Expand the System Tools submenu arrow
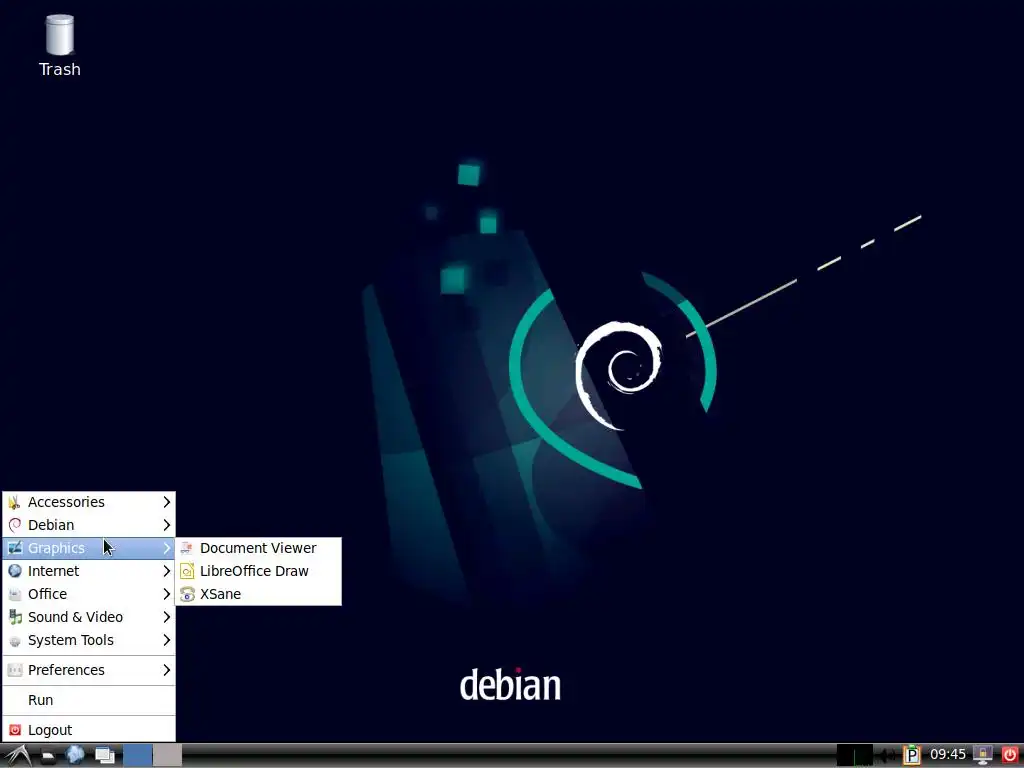Screen dimensions: 1024x768 (167, 640)
